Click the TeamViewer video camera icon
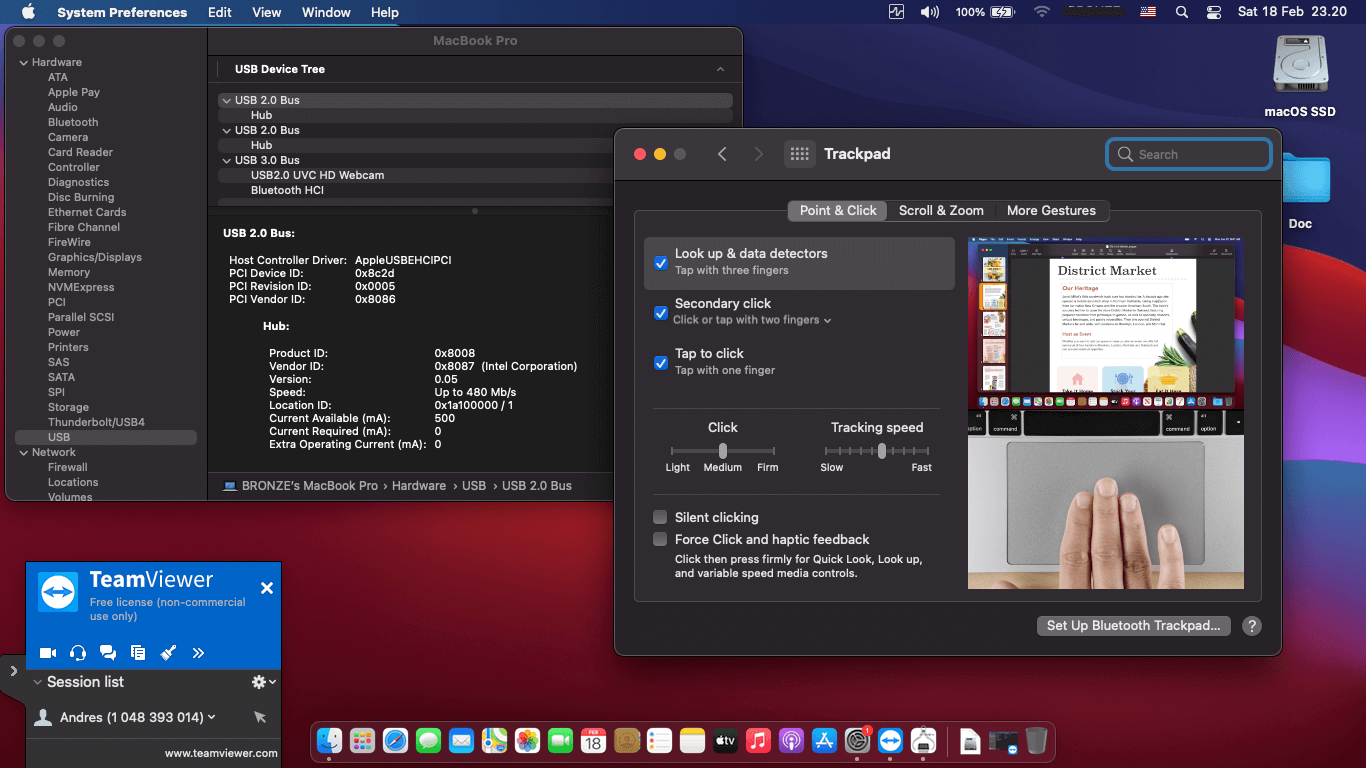The height and width of the screenshot is (768, 1366). coord(47,653)
